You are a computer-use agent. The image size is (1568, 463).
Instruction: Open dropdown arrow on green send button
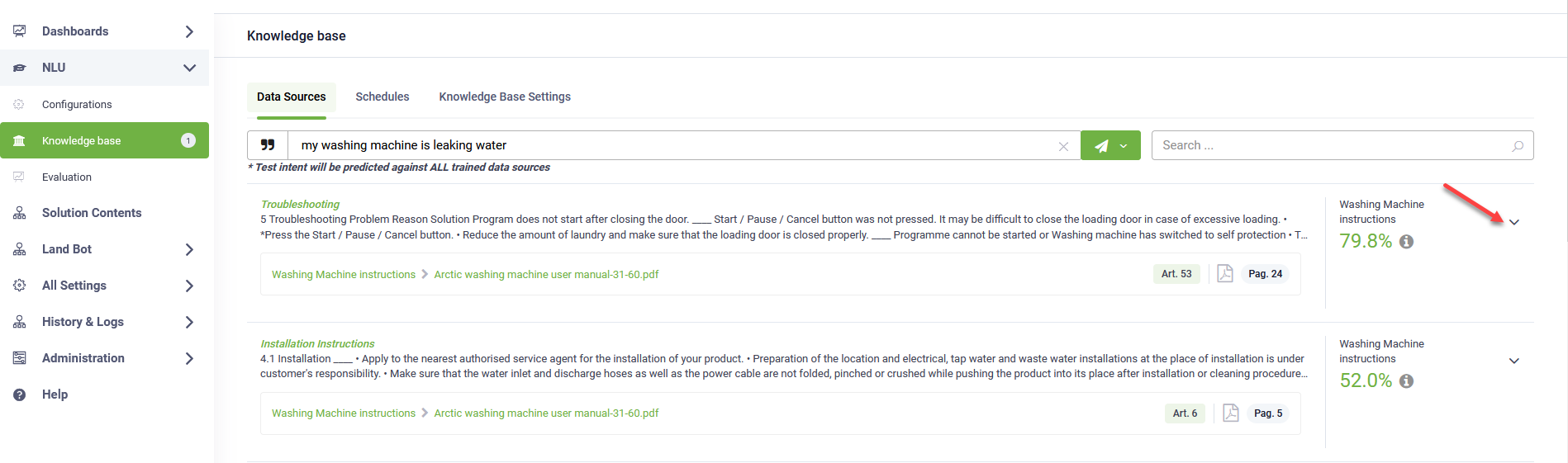[x=1124, y=146]
